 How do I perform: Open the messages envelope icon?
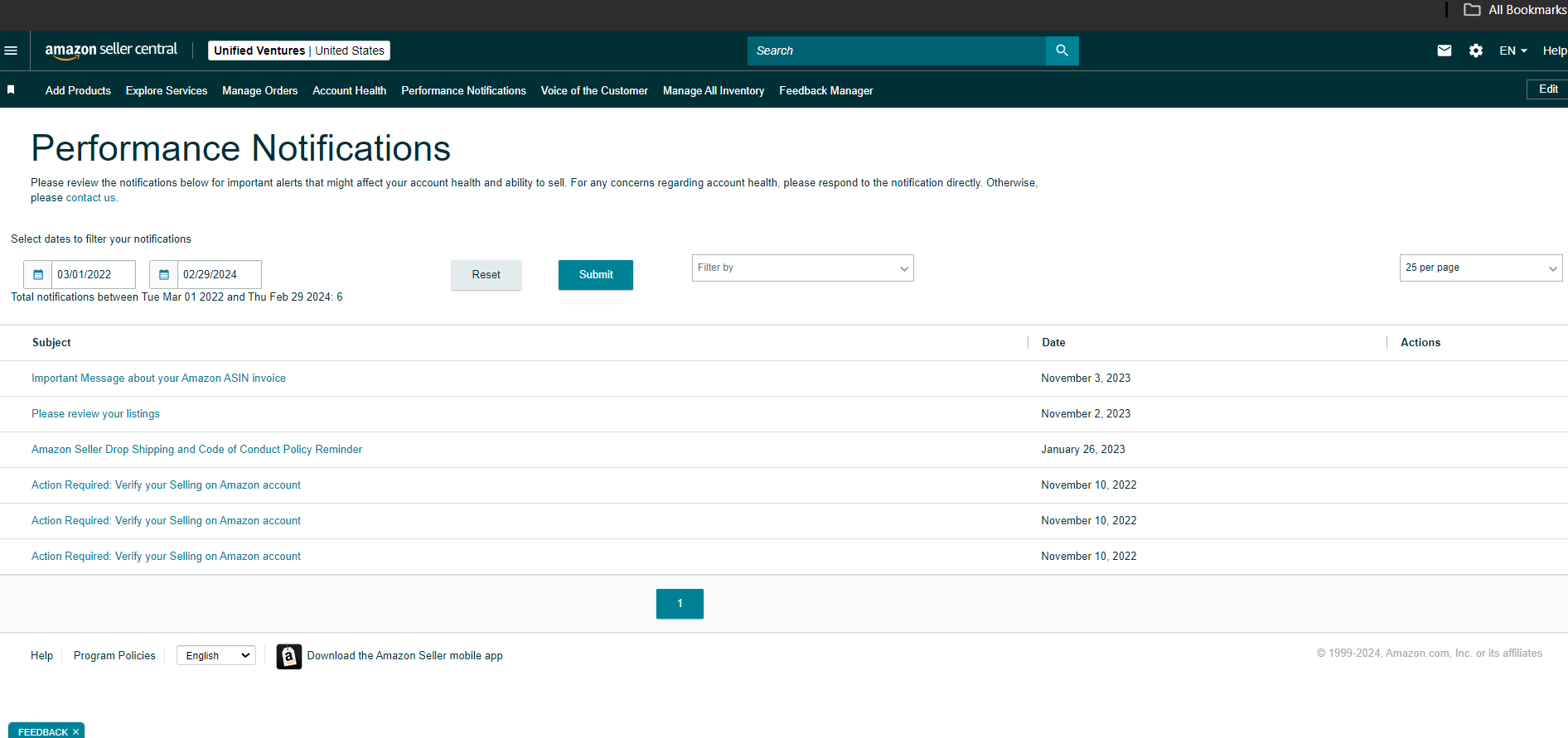(x=1445, y=51)
